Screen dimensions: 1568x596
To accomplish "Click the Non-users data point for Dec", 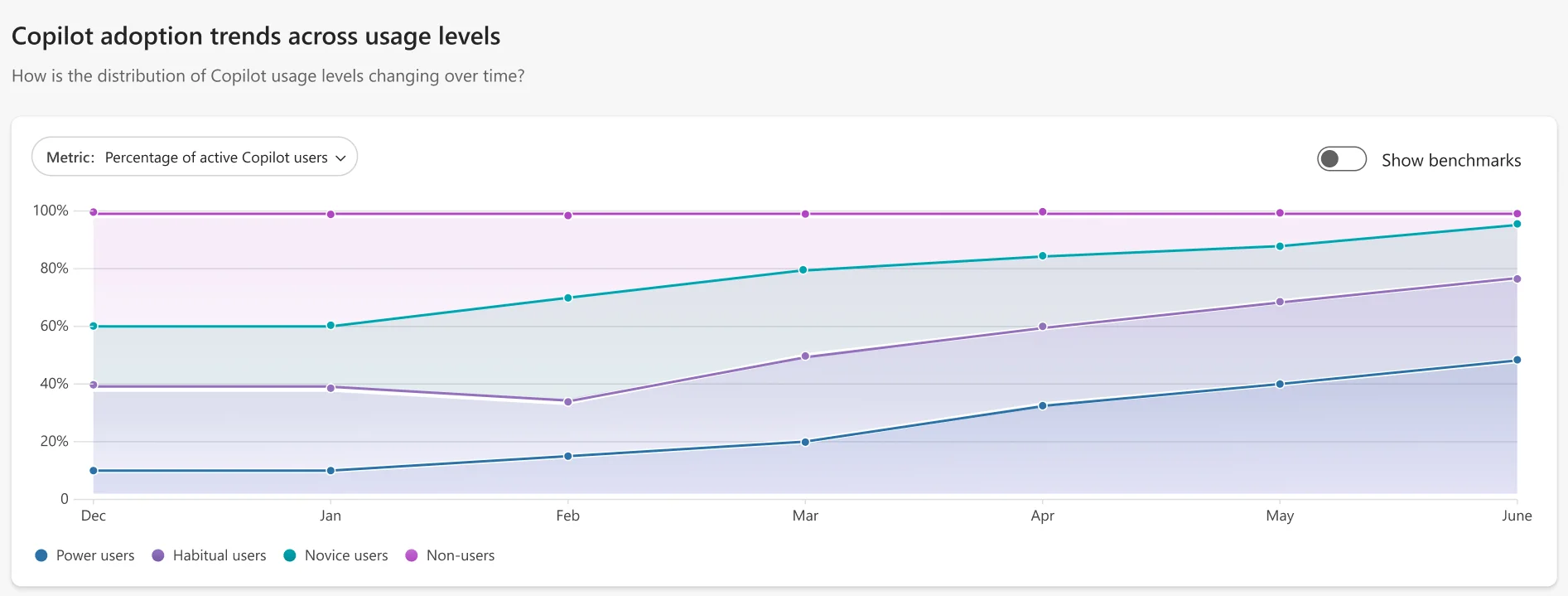I will coord(94,212).
